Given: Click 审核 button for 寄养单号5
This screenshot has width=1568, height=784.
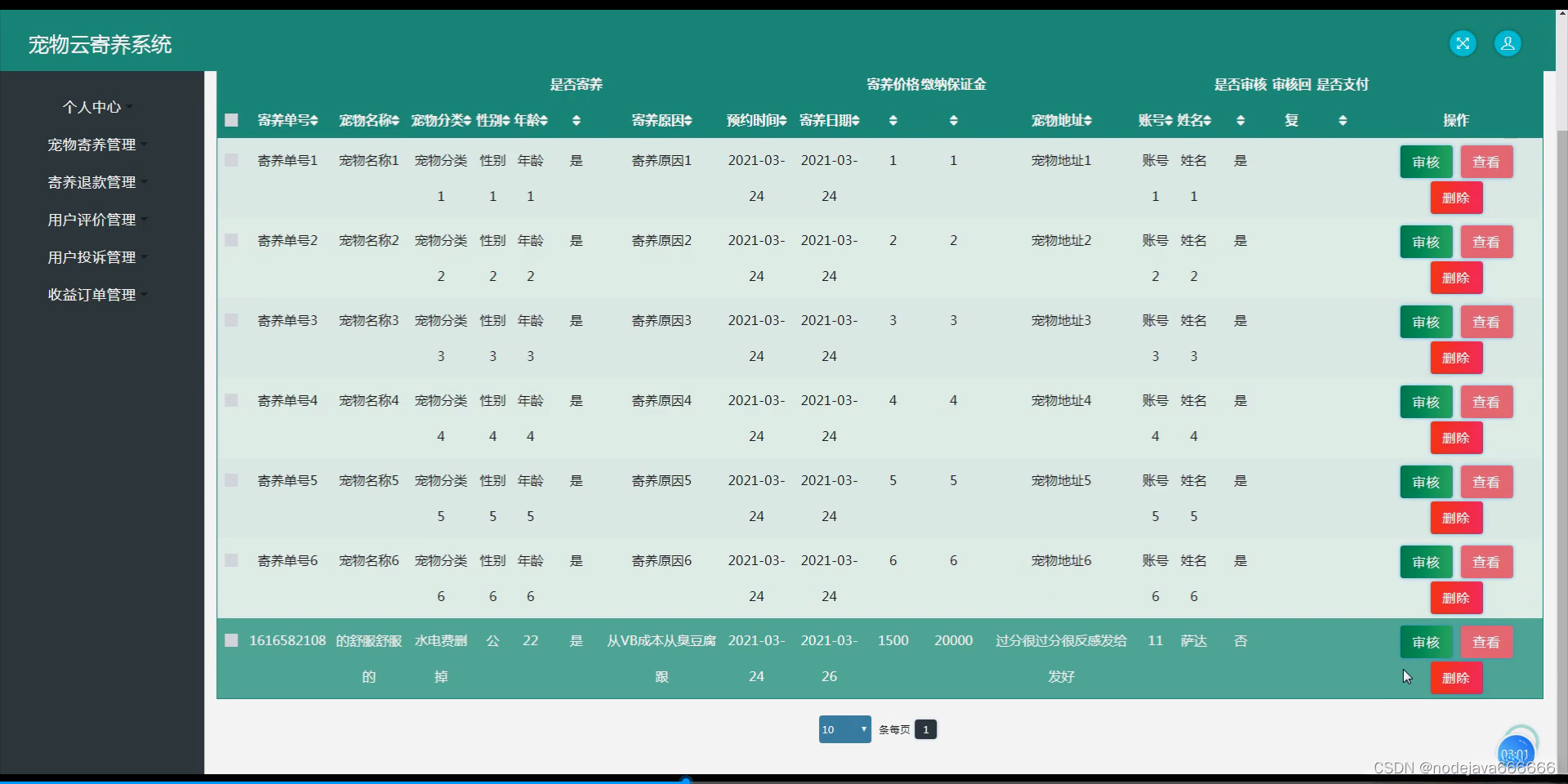Looking at the screenshot, I should pyautogui.click(x=1426, y=482).
